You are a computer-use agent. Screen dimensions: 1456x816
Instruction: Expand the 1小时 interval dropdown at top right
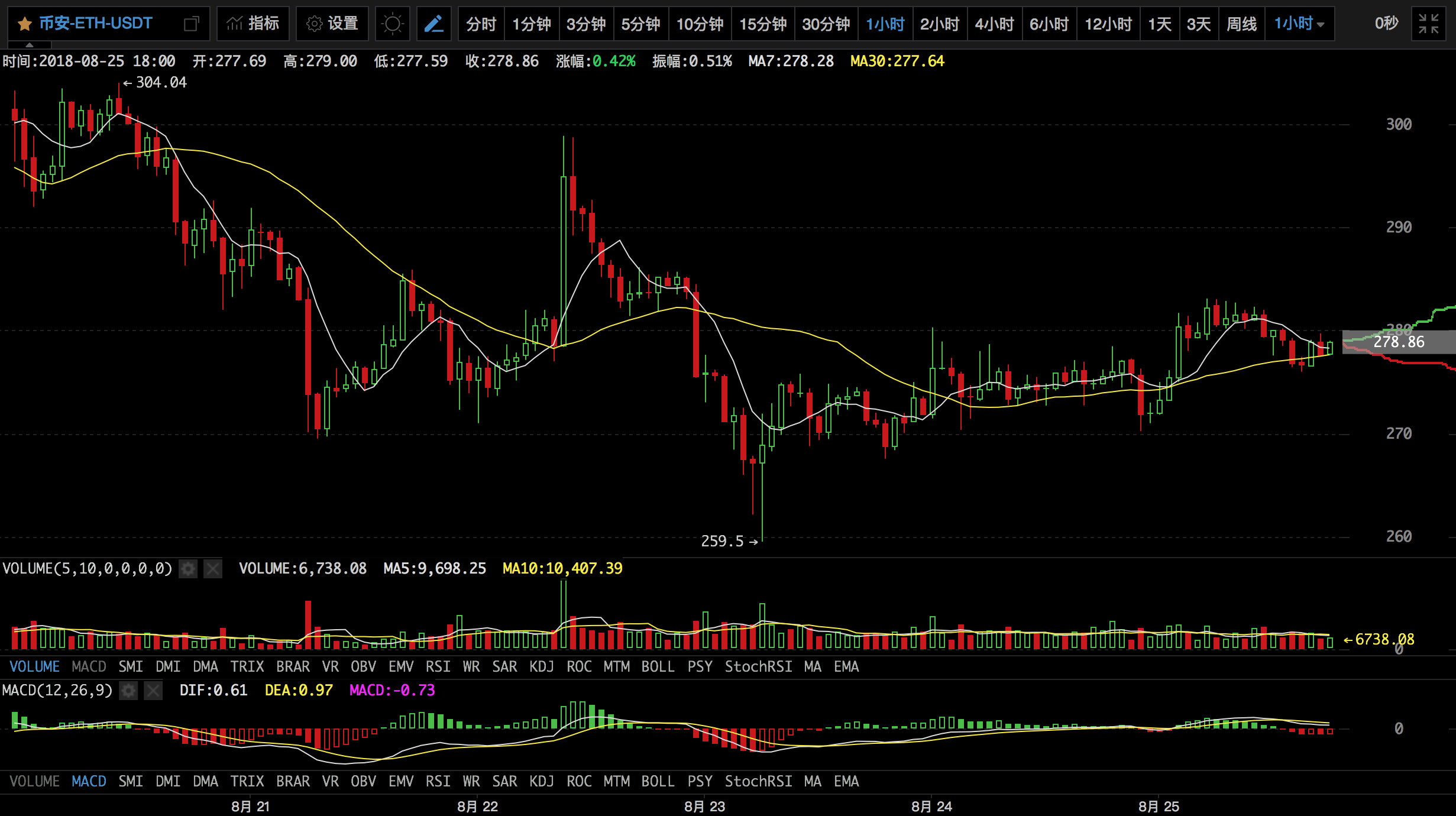[1299, 24]
